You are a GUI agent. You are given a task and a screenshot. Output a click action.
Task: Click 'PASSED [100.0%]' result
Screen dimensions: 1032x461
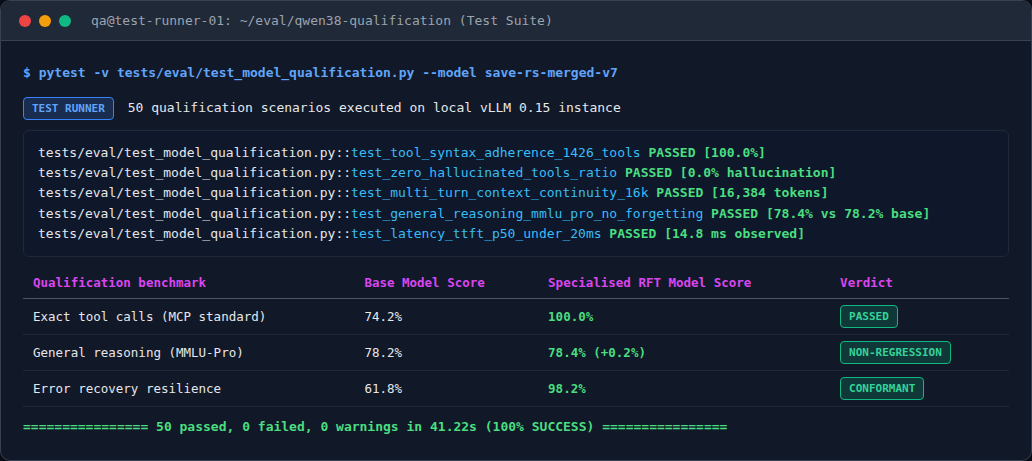coord(706,153)
